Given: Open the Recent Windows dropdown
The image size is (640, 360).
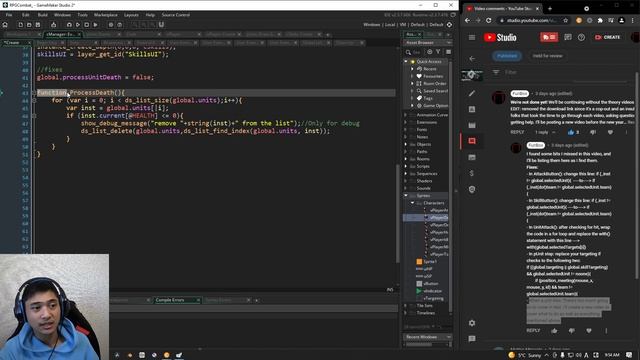Looking at the screenshot, I should point(449,337).
